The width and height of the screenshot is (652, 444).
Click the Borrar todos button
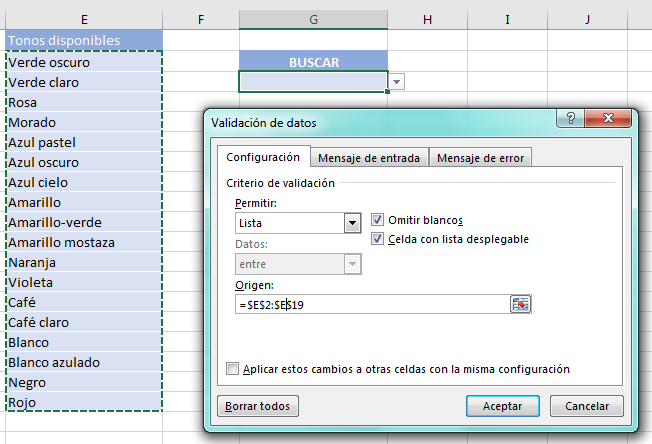pos(257,406)
